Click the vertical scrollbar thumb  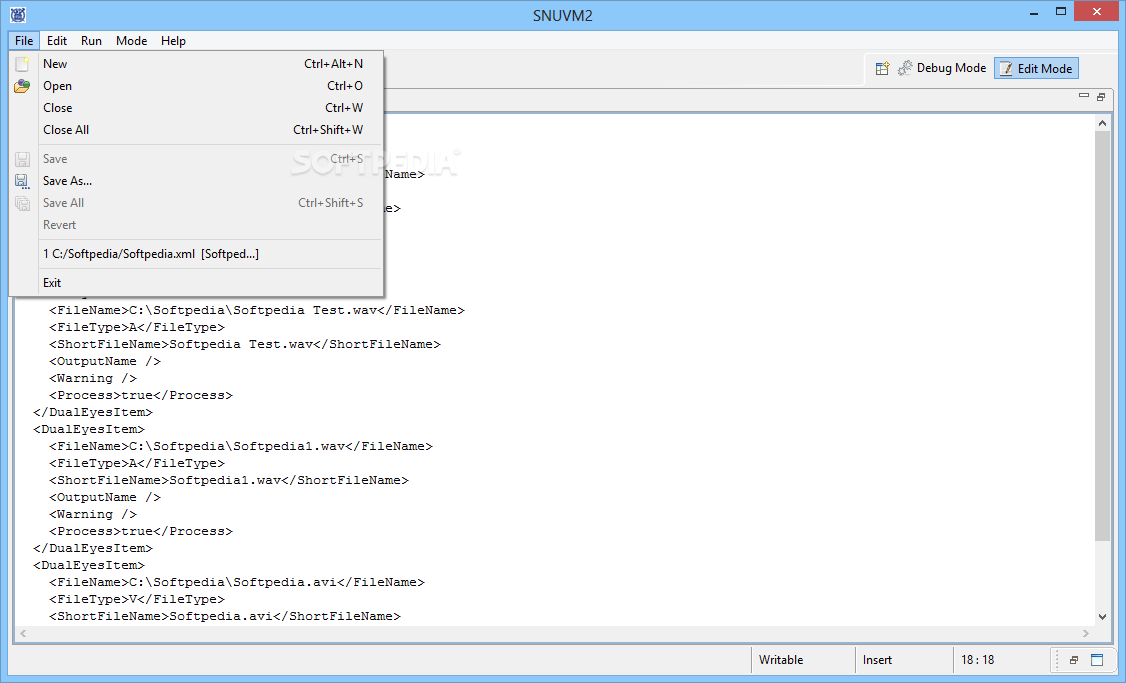(x=1102, y=336)
